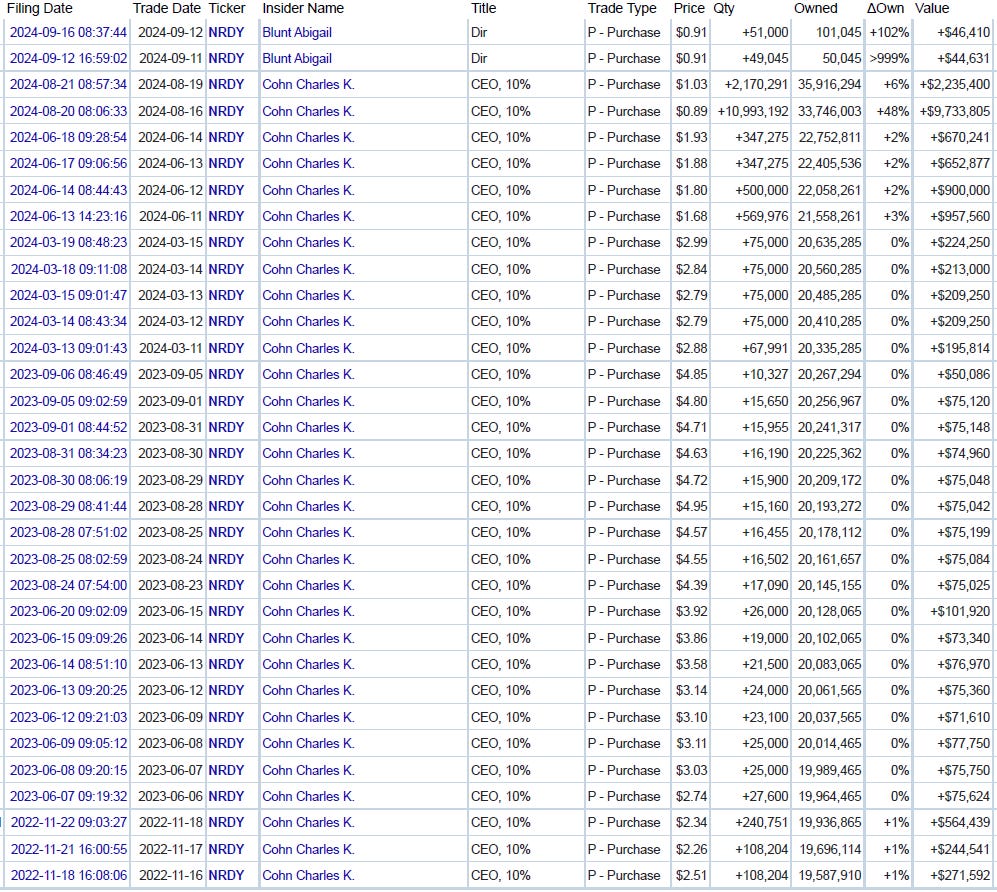Open filing dated 2024-03-18 09:11:08

point(69,269)
